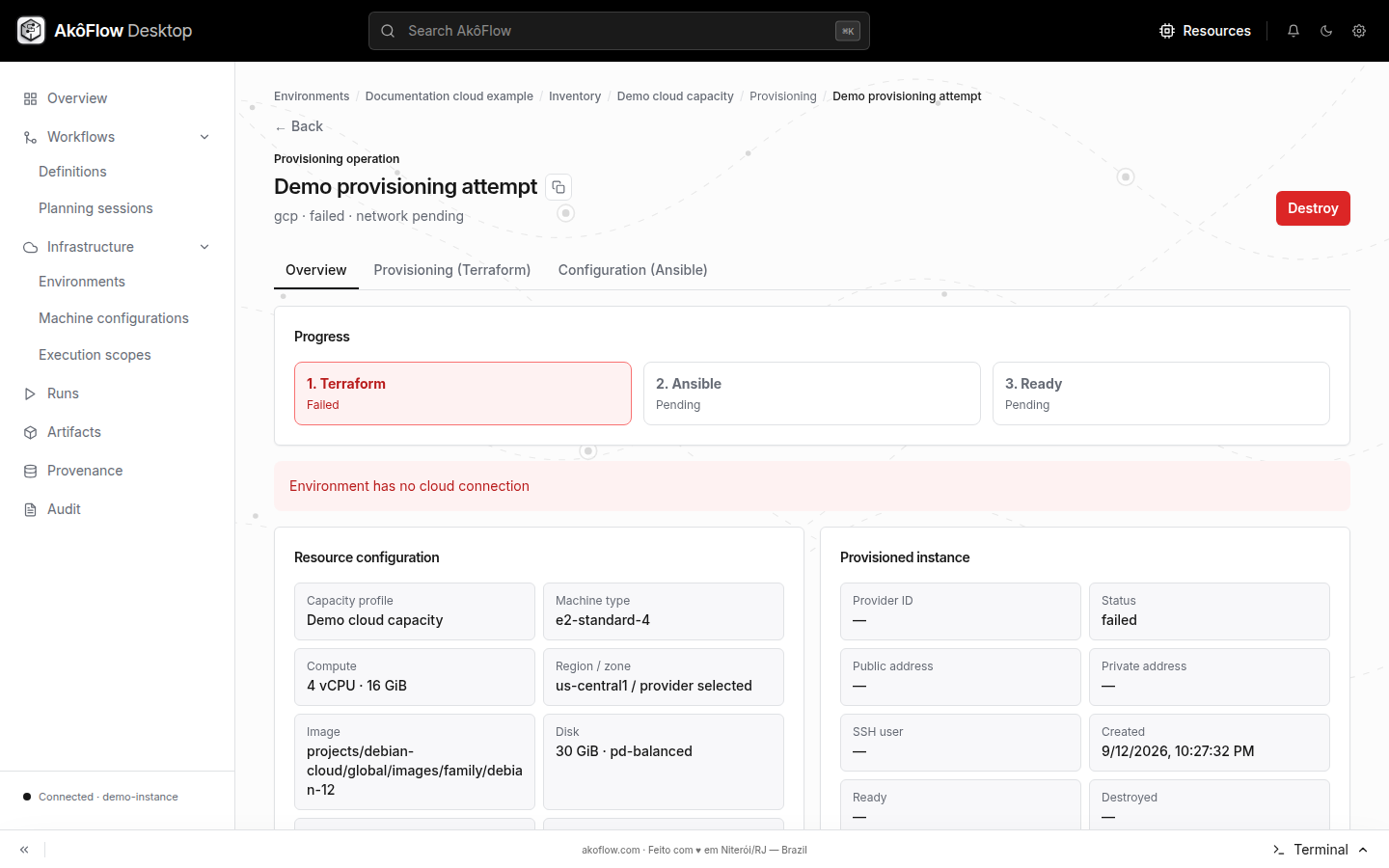The height and width of the screenshot is (868, 1389).
Task: Open the Environments breadcrumb link
Action: [x=312, y=96]
